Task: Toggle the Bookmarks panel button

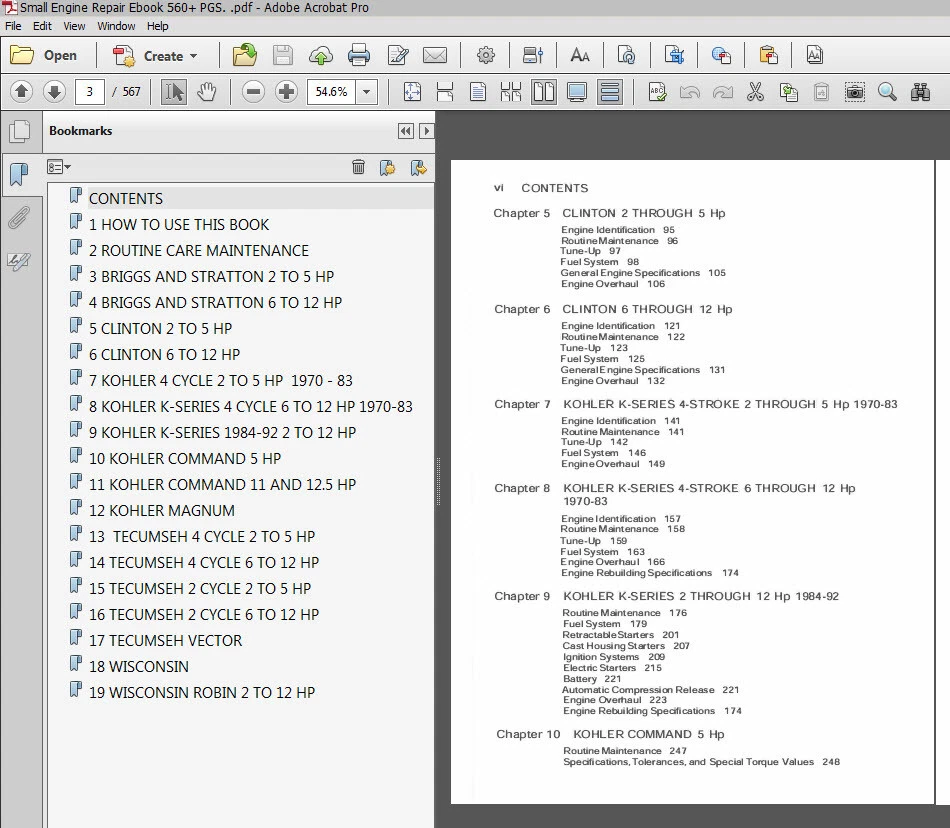Action: click(x=19, y=174)
